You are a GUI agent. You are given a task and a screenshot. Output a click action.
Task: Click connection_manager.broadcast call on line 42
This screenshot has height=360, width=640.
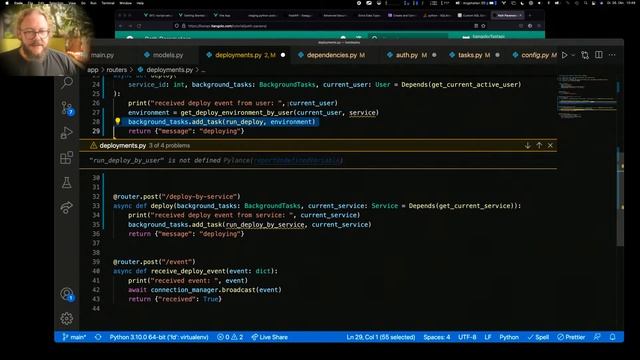click(x=216, y=290)
